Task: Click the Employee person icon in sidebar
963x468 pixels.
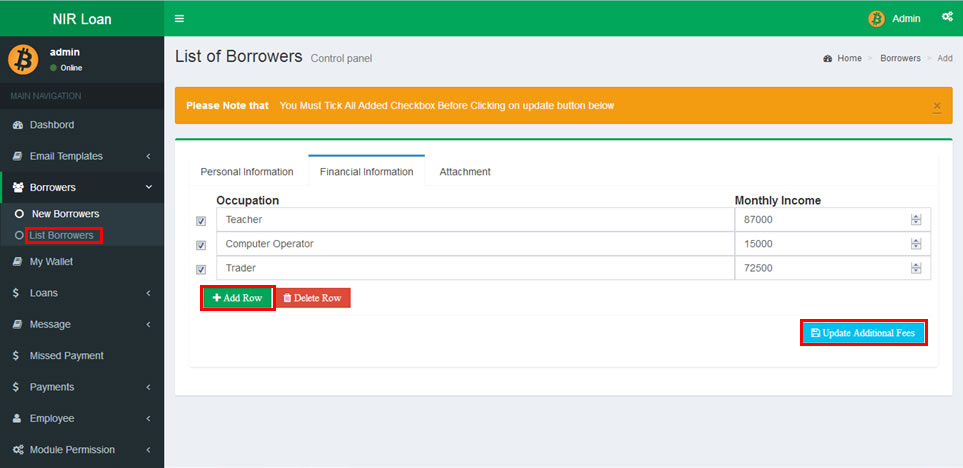Action: [x=17, y=418]
